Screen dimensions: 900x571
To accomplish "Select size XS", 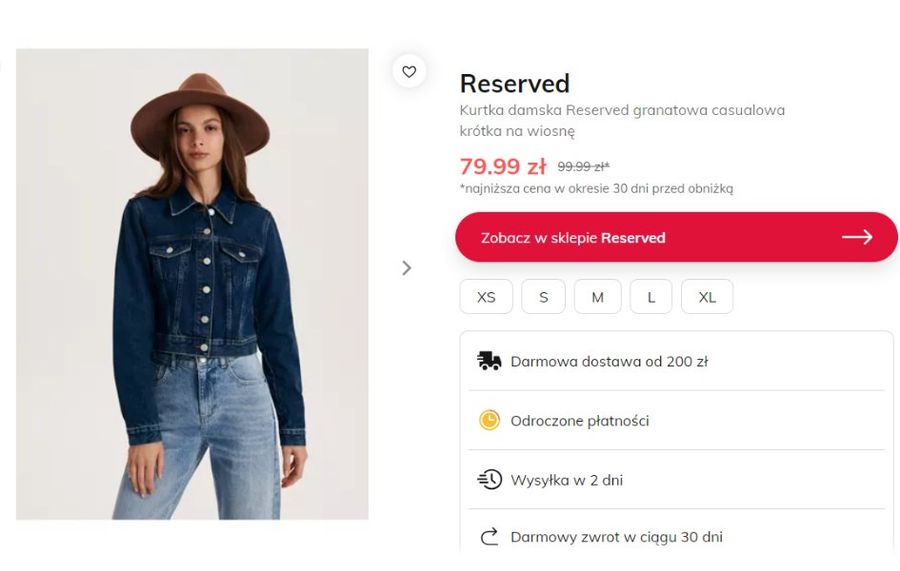I will pos(486,297).
